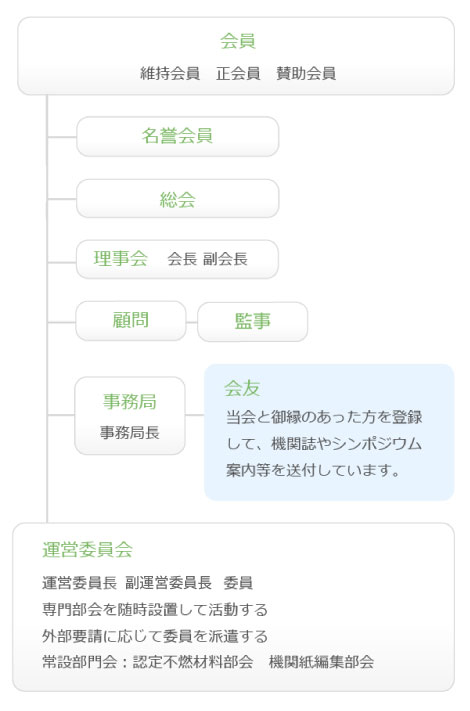This screenshot has height=711, width=470.
Task: Click the 会友 heading in blue box
Action: [242, 388]
